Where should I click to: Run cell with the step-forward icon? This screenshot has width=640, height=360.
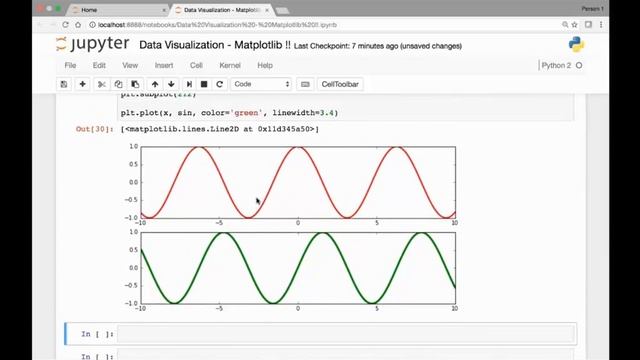tap(189, 84)
